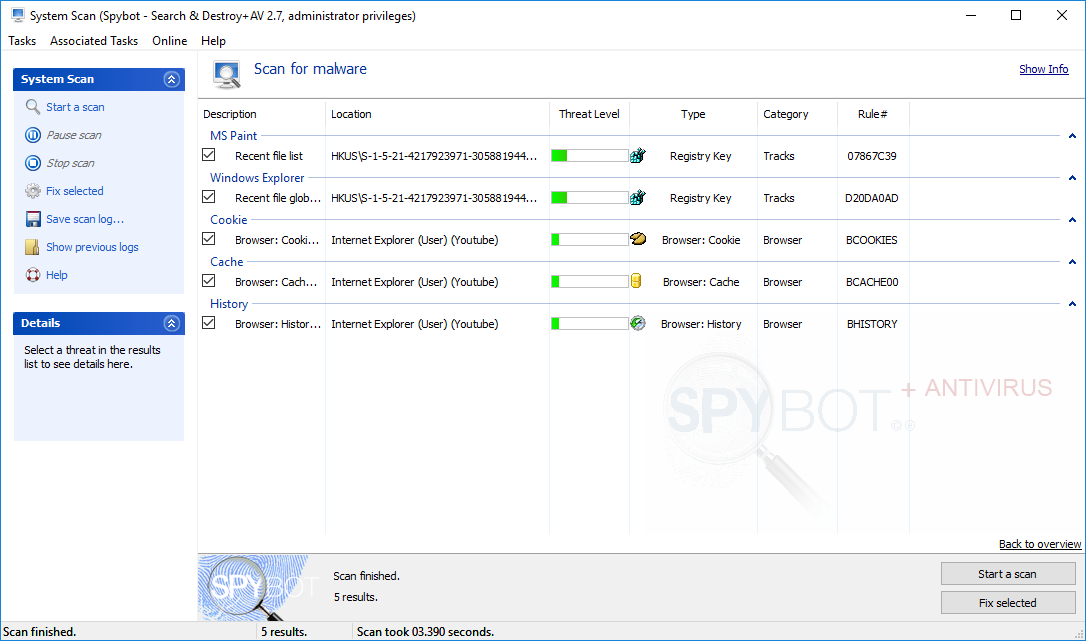The height and width of the screenshot is (641, 1086).
Task: Click the BCOOKIES rule cell
Action: (x=872, y=240)
